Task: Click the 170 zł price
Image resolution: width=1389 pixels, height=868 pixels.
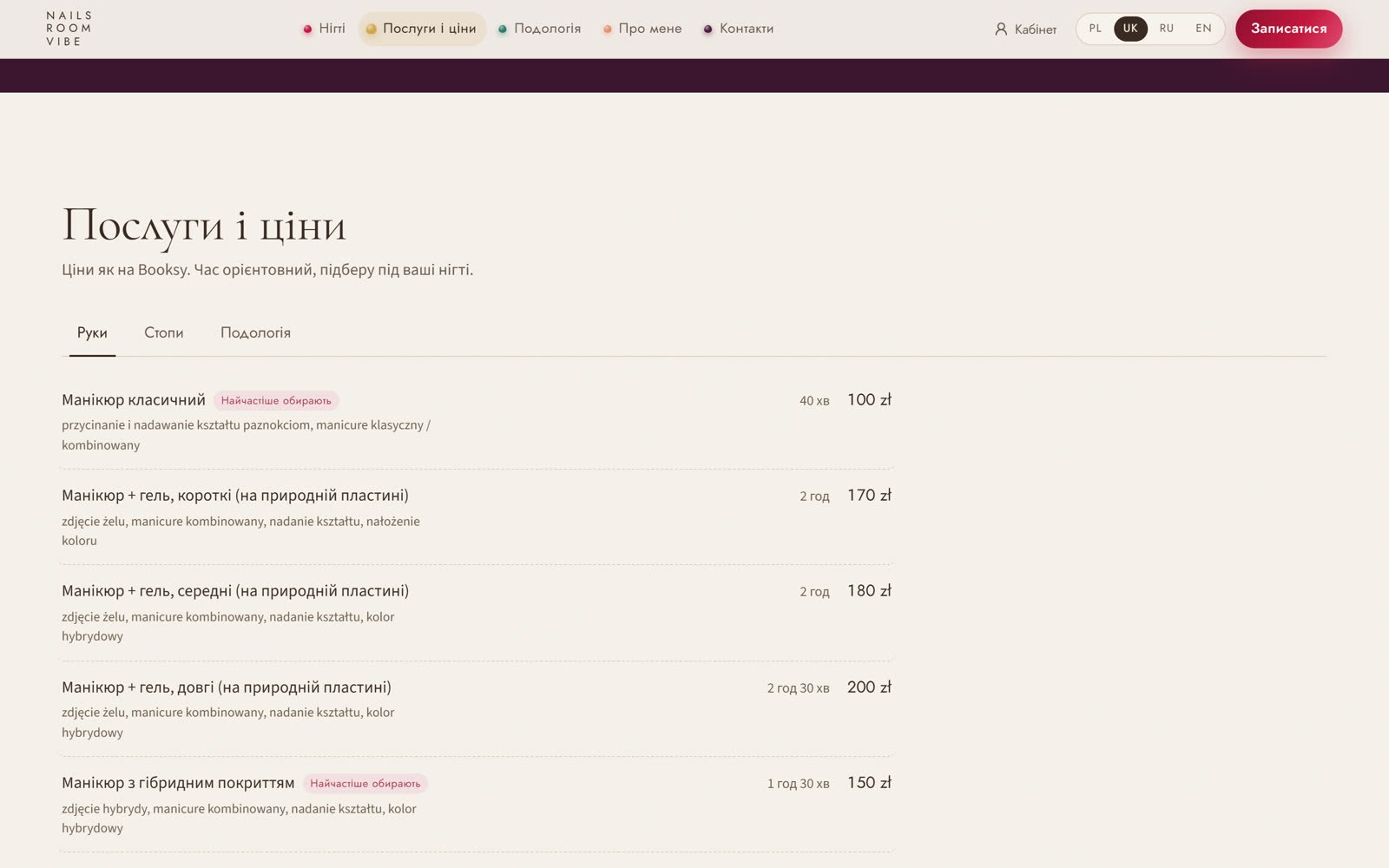Action: [x=869, y=496]
